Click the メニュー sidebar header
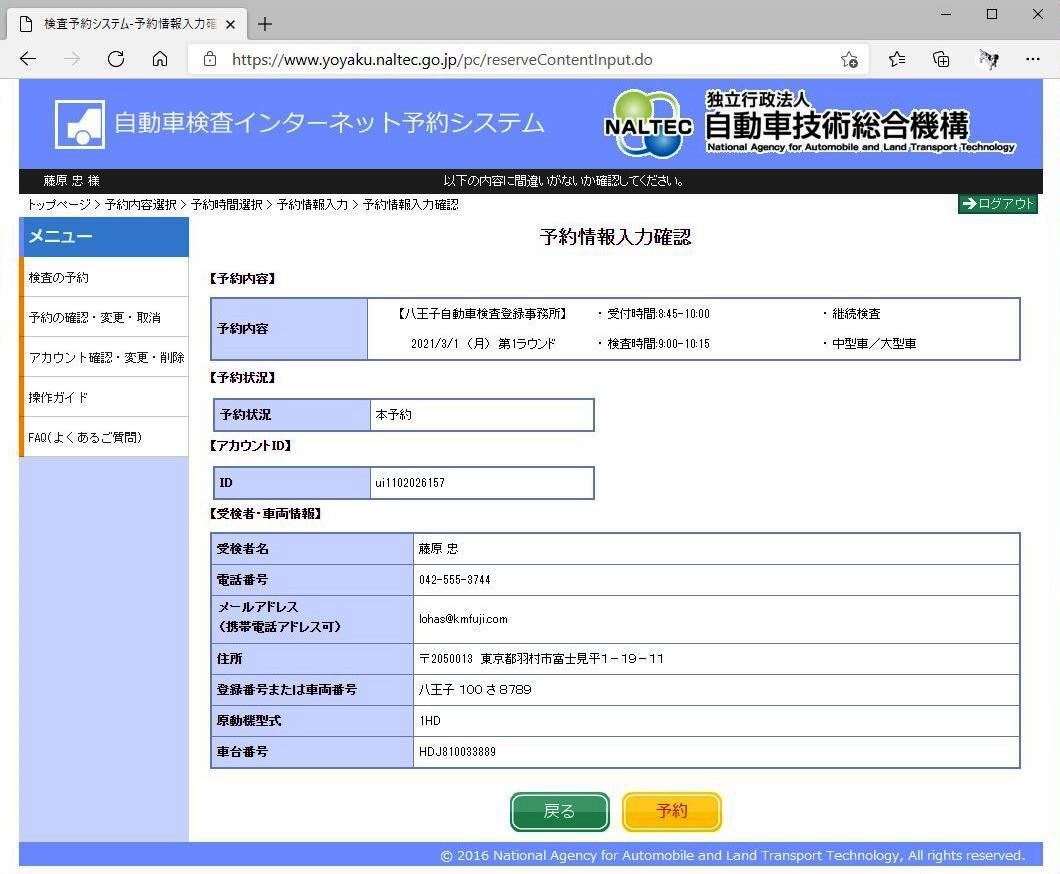The height and width of the screenshot is (874, 1060). (105, 237)
